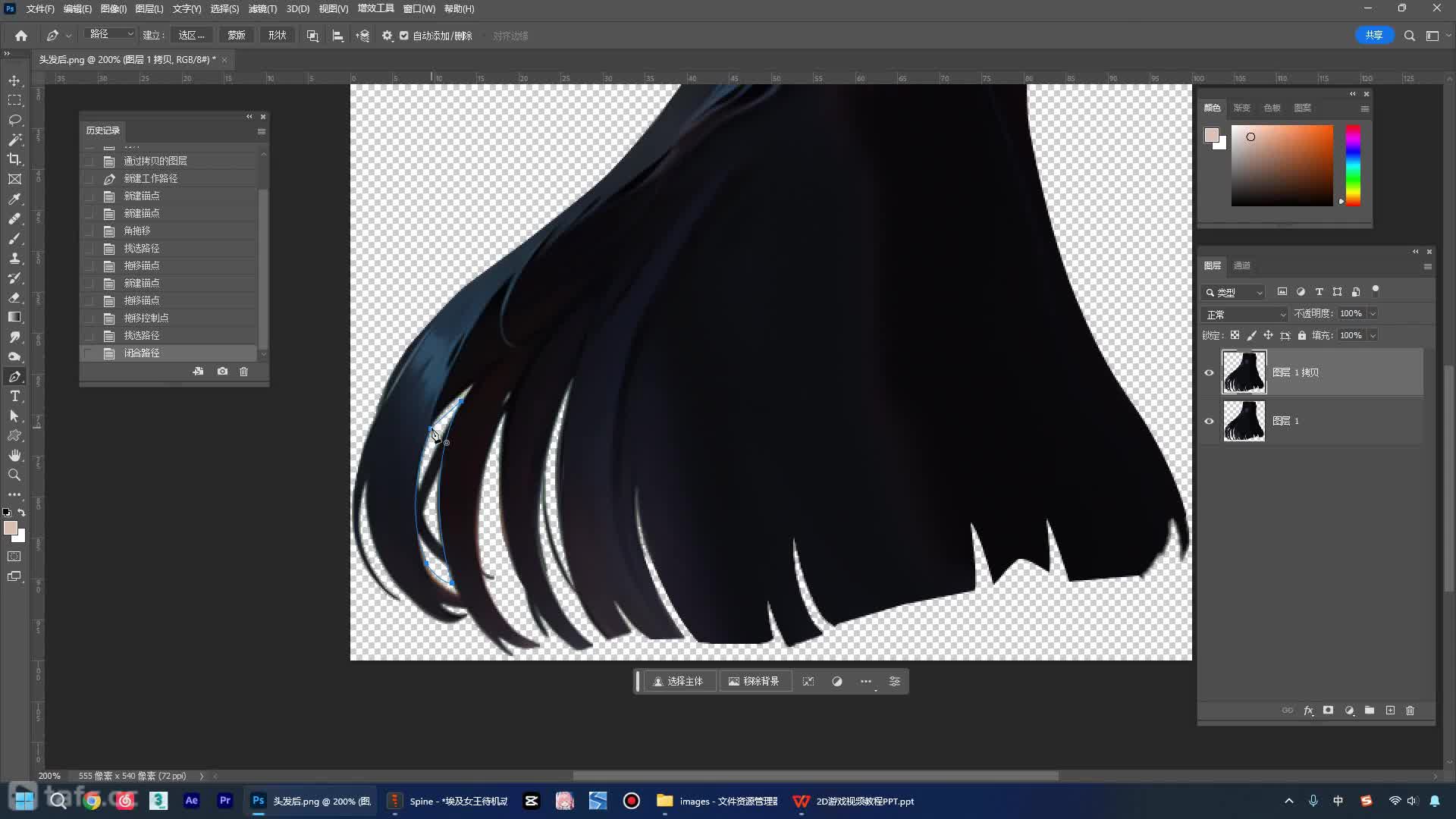Select the Spot Healing Brush tool
1456x819 pixels.
pos(14,218)
